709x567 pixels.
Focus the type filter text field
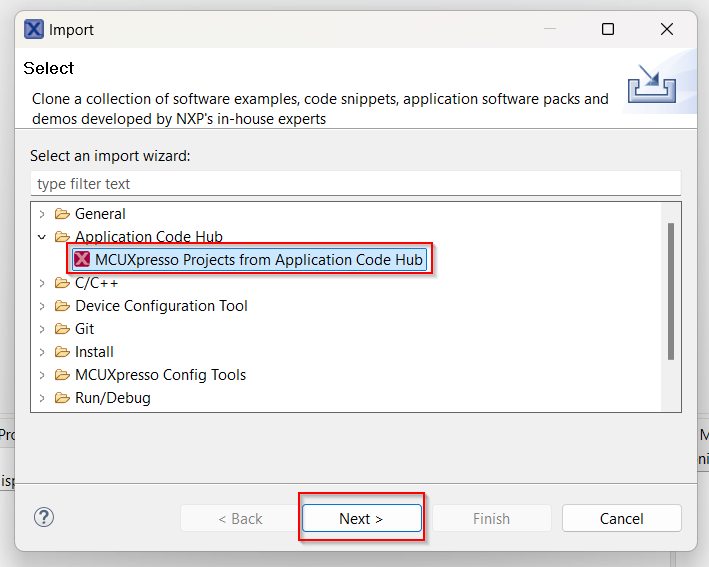(356, 184)
